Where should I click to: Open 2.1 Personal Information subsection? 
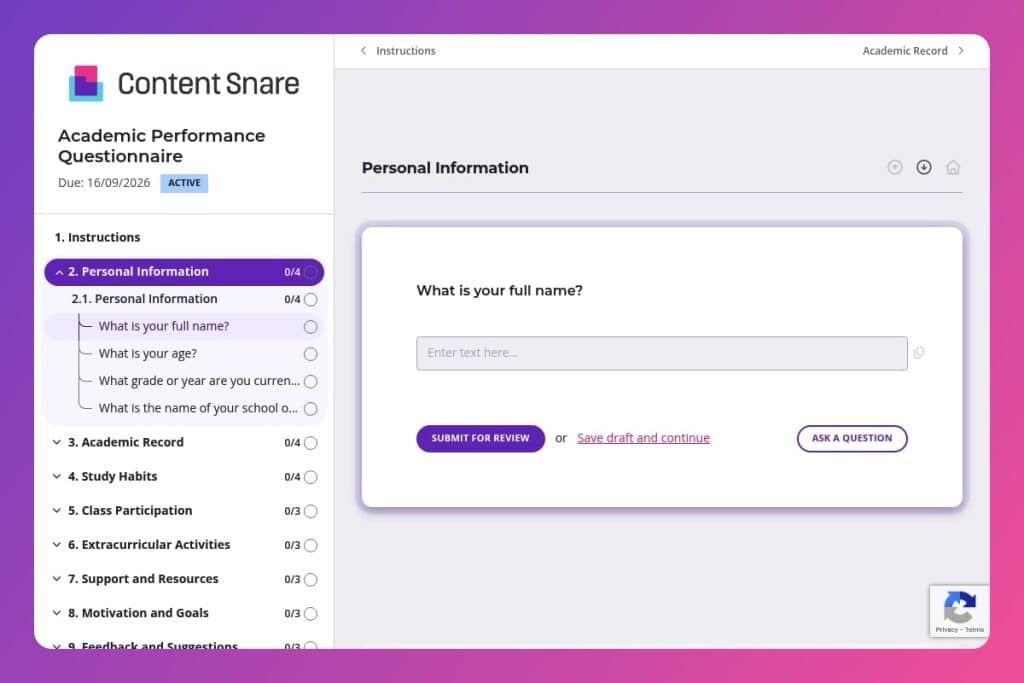144,299
